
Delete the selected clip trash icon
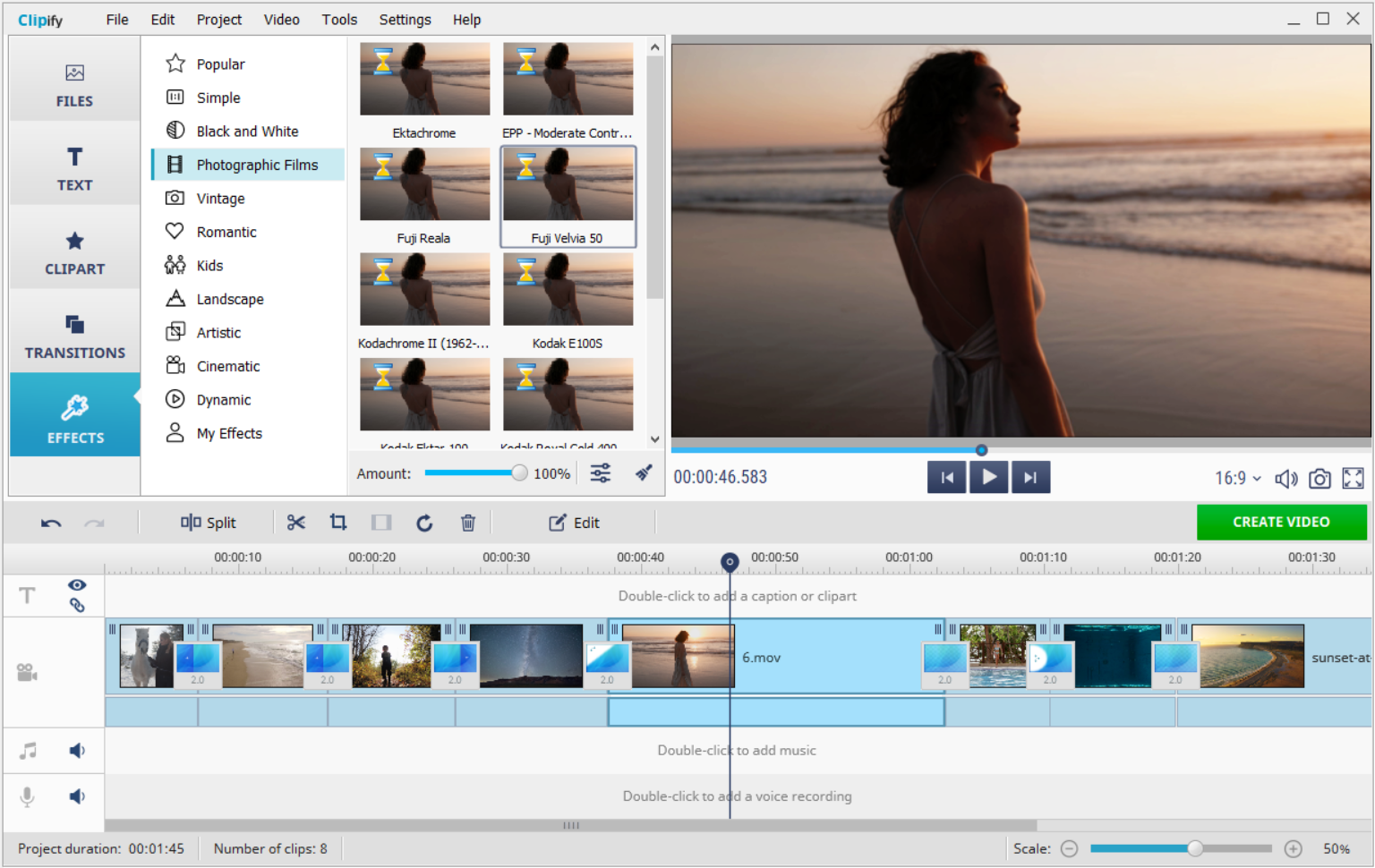[468, 523]
